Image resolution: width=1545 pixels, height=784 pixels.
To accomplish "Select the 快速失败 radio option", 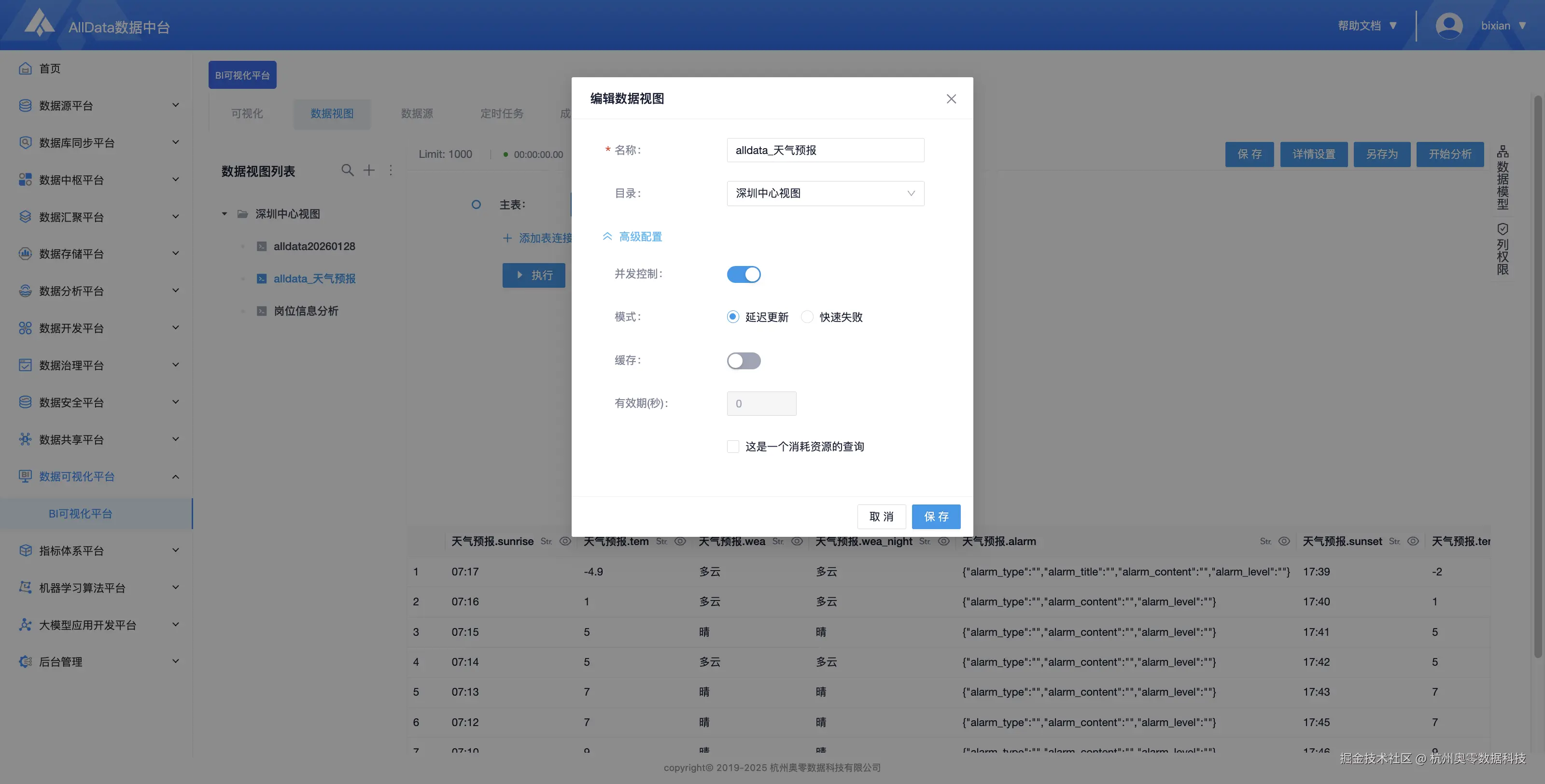I will coord(807,317).
